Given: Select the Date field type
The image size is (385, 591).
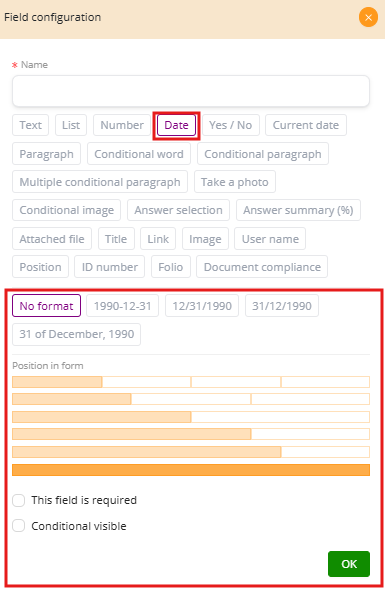Looking at the screenshot, I should click(176, 125).
